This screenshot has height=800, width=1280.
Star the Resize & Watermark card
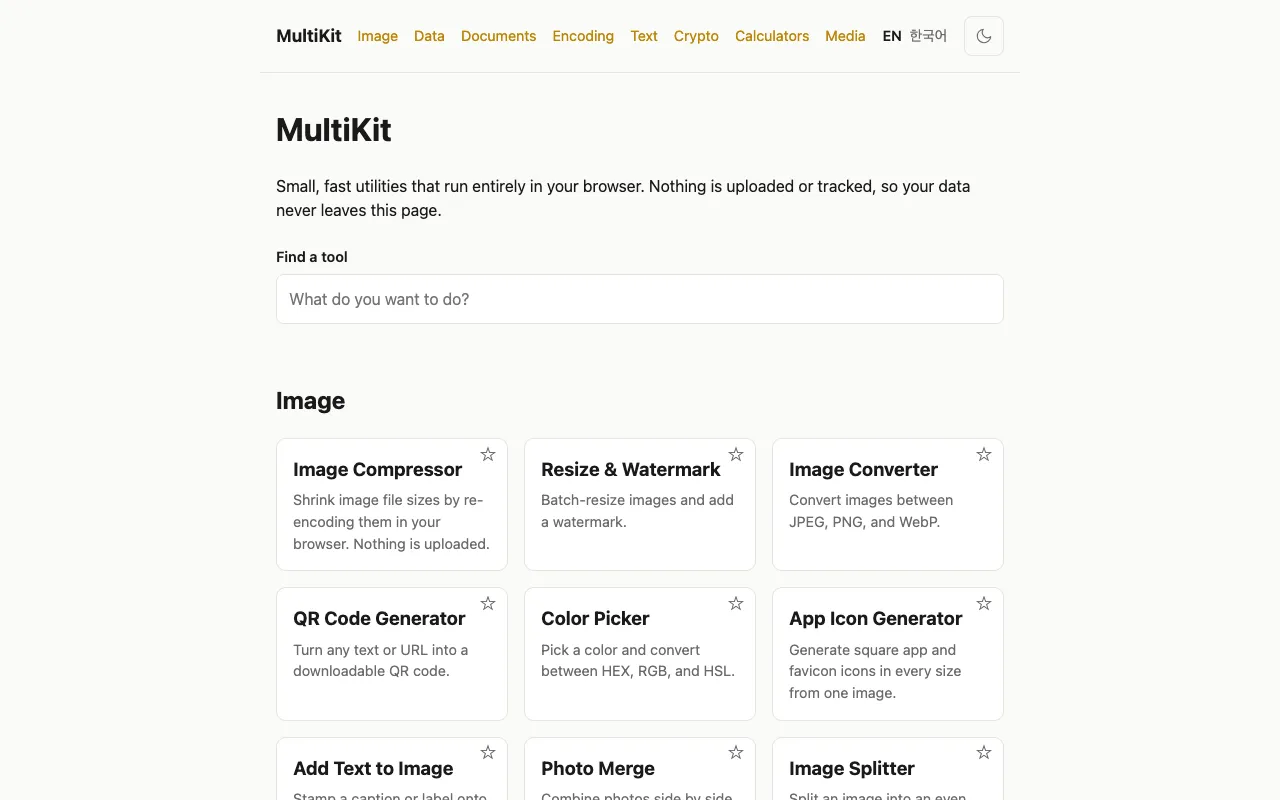tap(736, 454)
